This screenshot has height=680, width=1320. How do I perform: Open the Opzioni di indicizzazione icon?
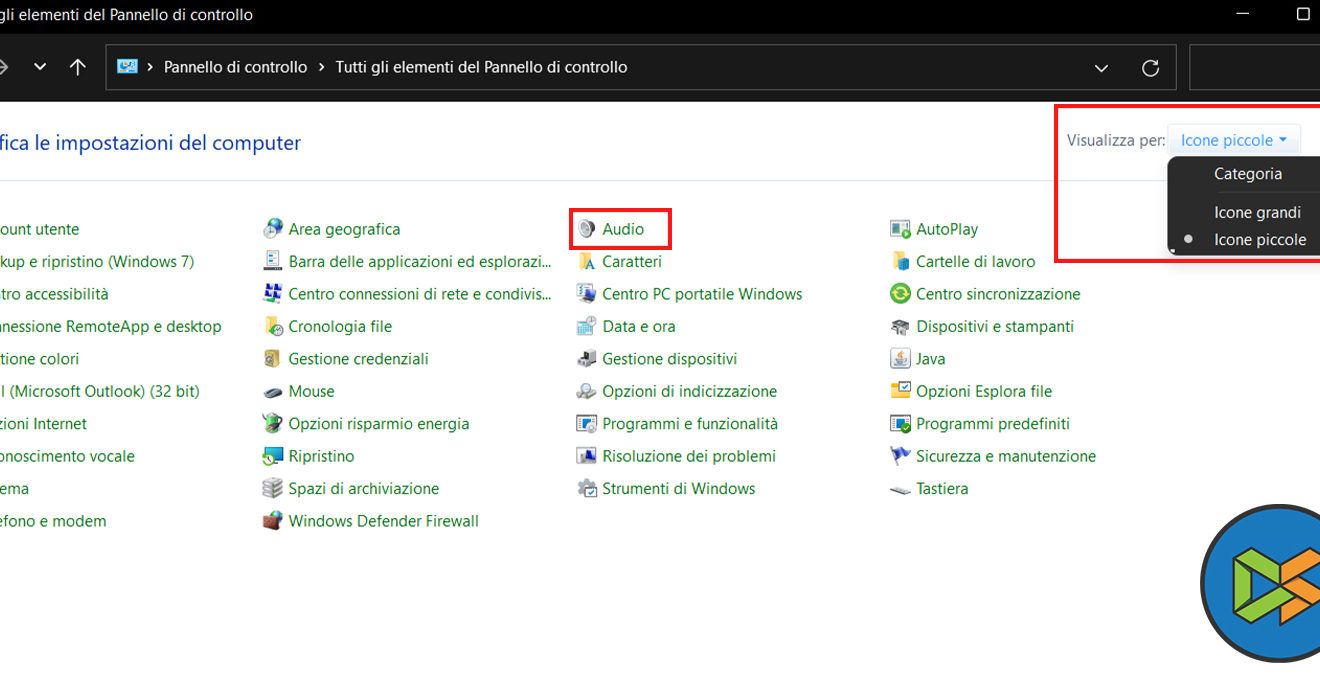[x=586, y=391]
